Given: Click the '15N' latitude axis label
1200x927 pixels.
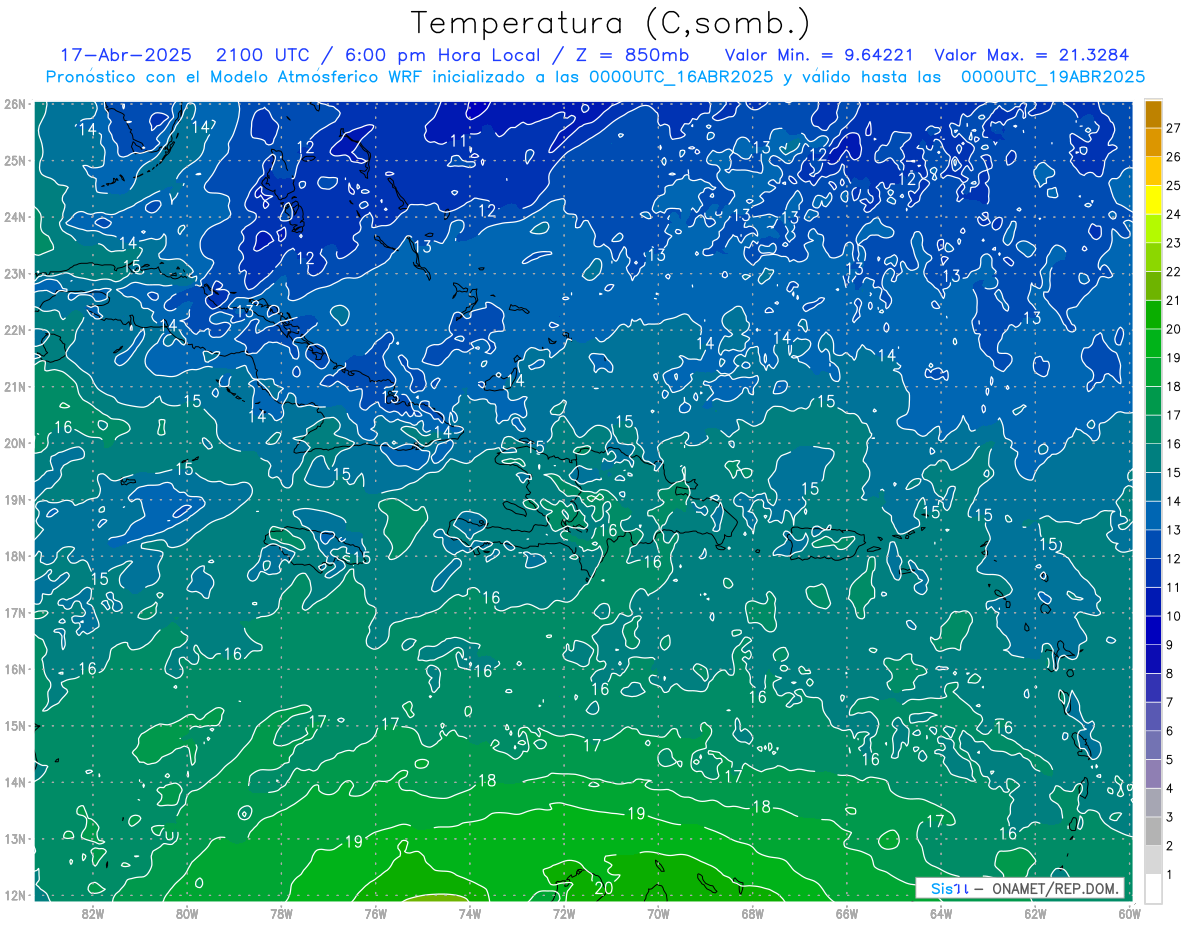Looking at the screenshot, I should click(x=14, y=726).
